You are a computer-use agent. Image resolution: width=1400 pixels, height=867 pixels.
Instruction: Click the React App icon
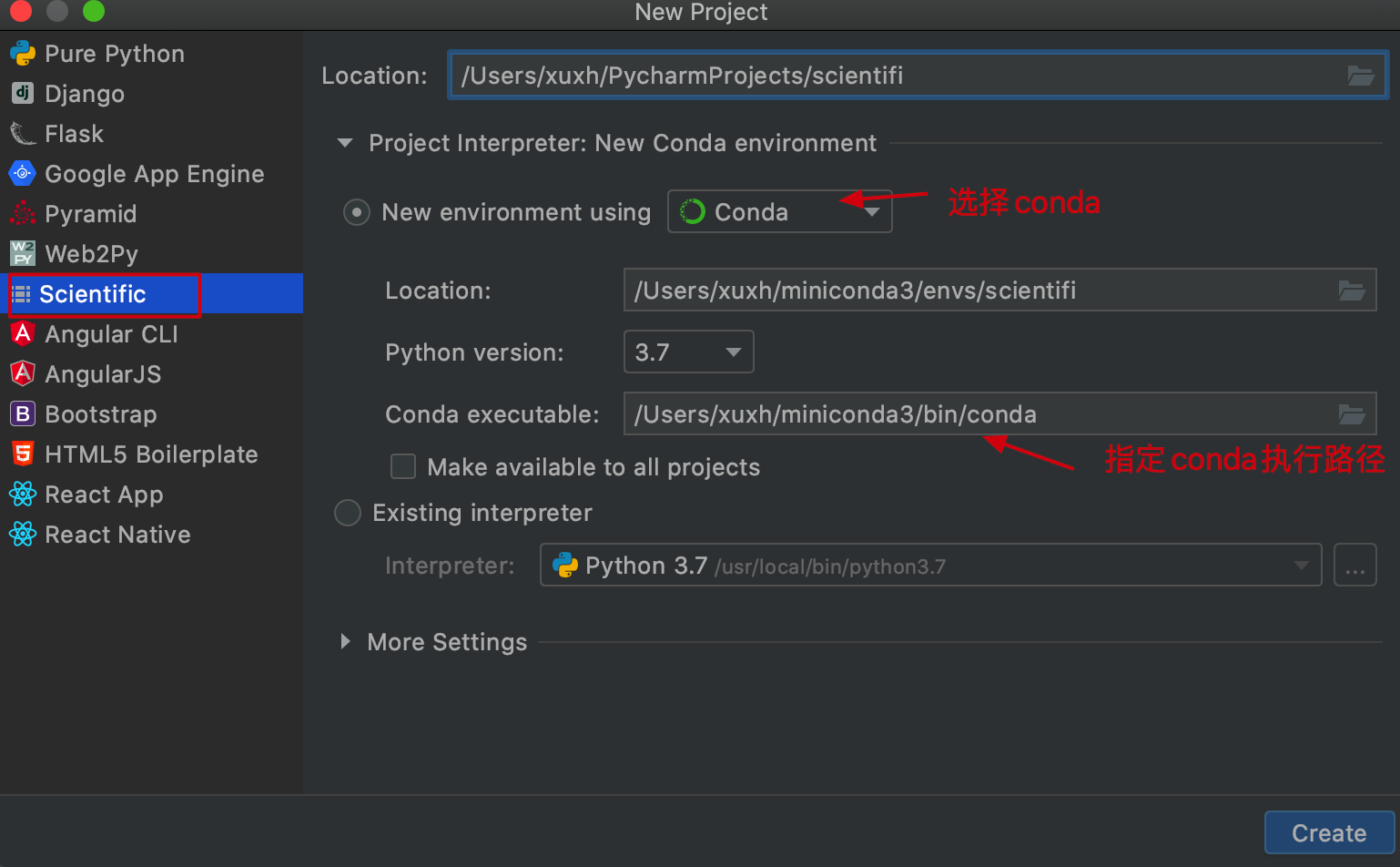click(x=23, y=494)
